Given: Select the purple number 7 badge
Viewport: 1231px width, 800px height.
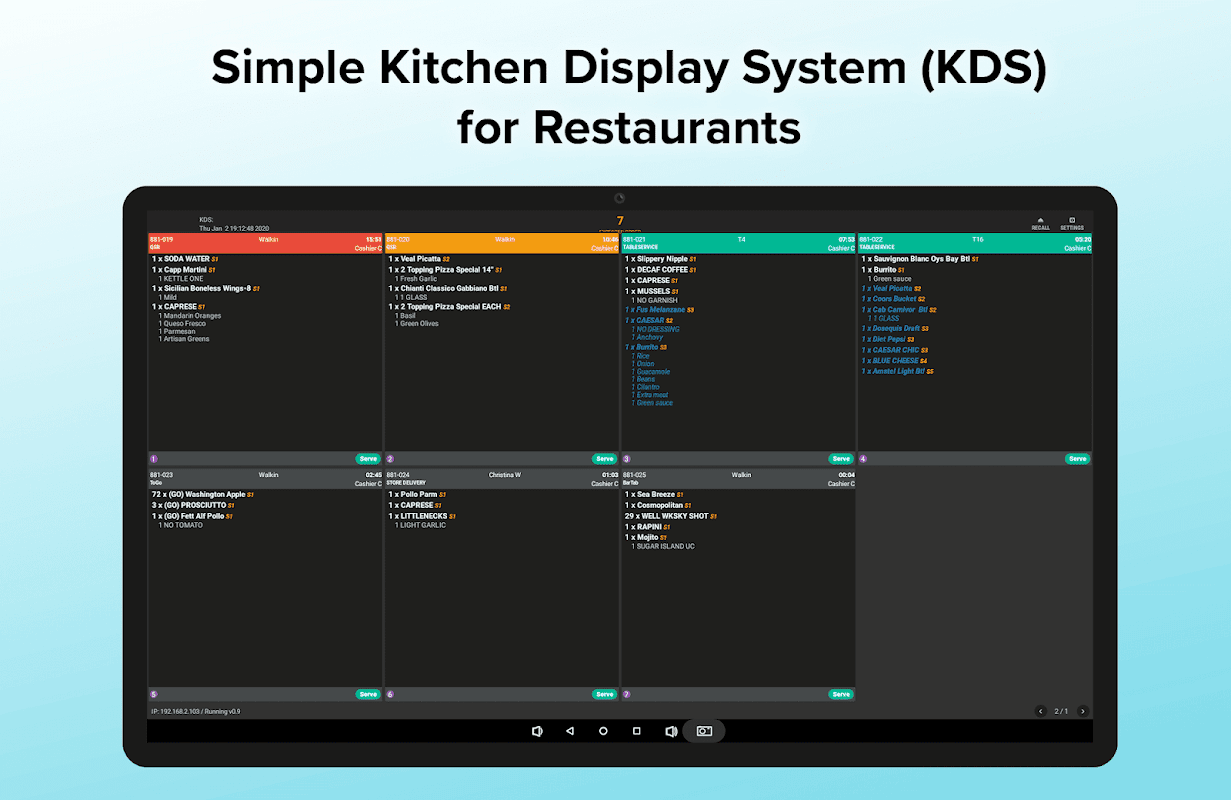Looking at the screenshot, I should [x=627, y=694].
